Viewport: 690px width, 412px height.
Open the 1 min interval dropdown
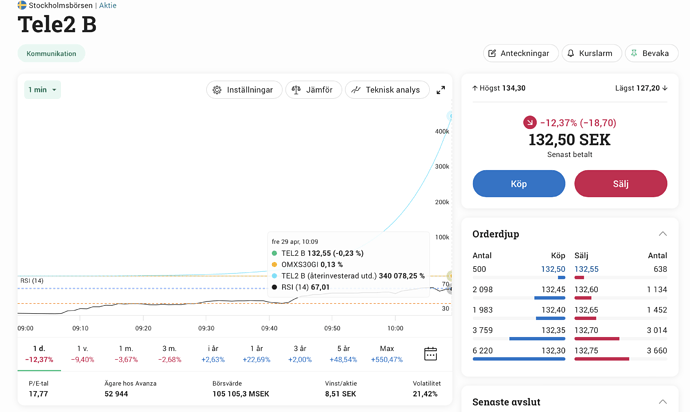point(42,90)
